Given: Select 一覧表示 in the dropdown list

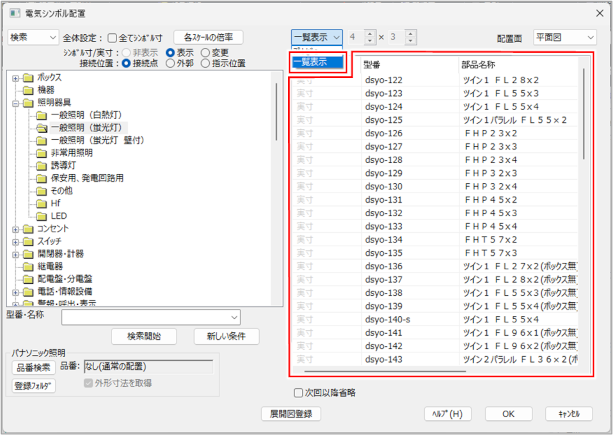Looking at the screenshot, I should [317, 62].
